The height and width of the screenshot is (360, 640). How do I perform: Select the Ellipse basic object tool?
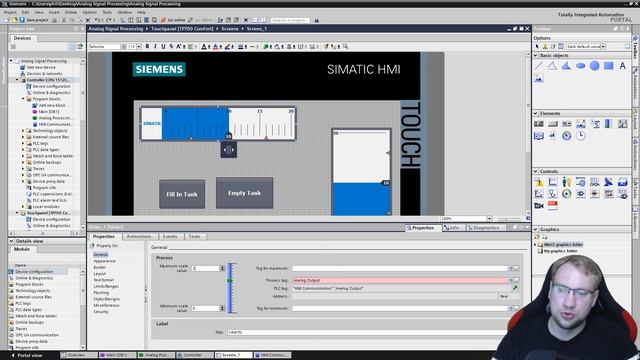[580, 66]
